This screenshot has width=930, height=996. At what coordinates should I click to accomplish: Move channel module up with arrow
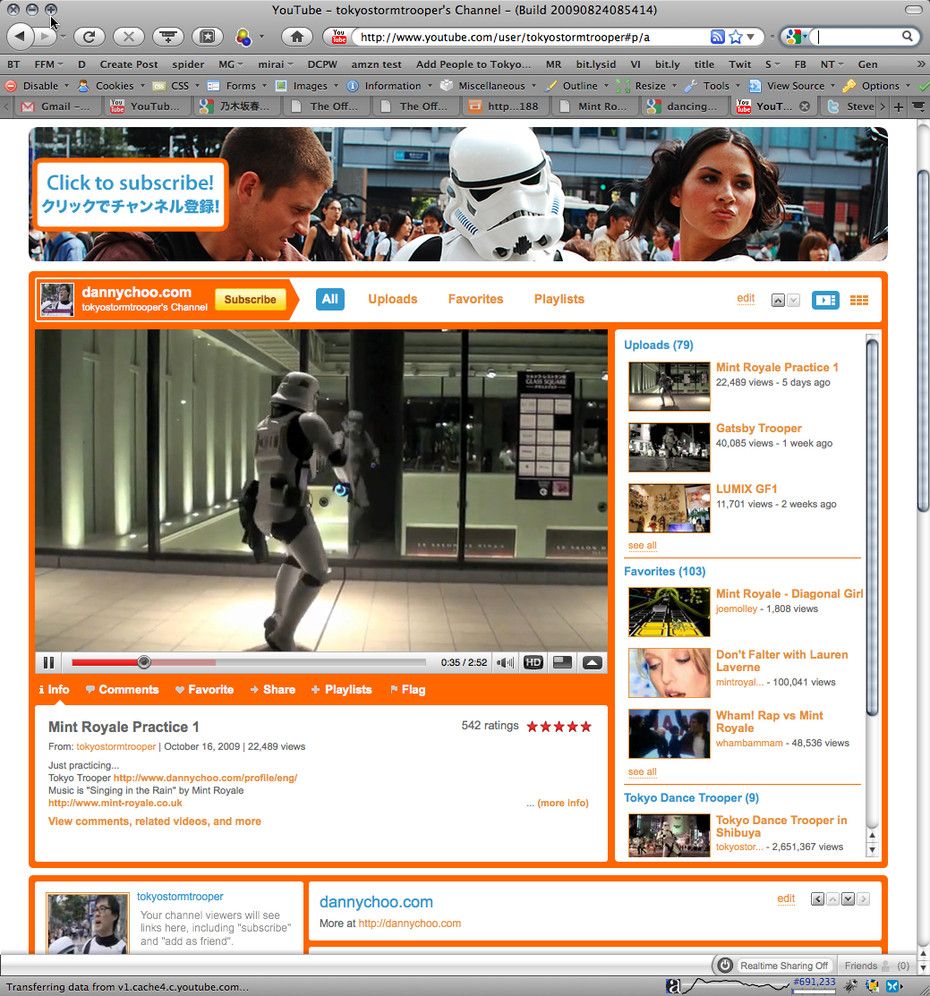[x=778, y=300]
